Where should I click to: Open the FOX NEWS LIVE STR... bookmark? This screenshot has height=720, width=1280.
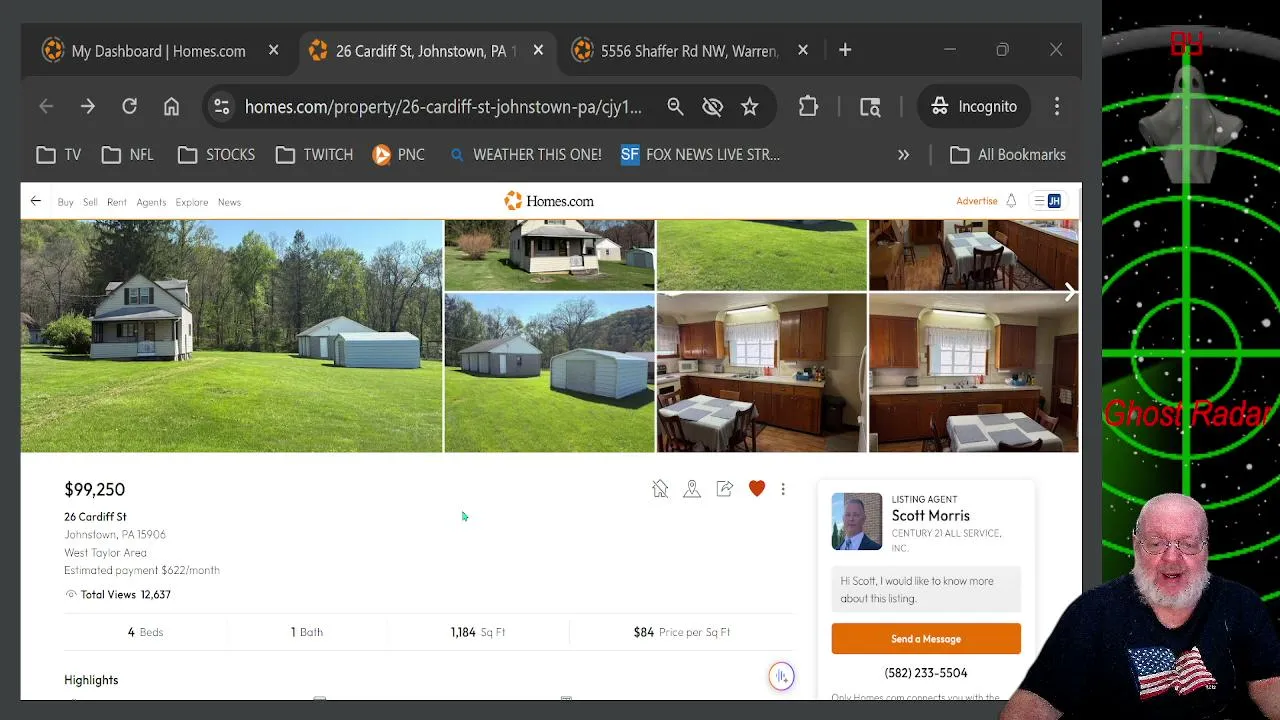coord(700,155)
